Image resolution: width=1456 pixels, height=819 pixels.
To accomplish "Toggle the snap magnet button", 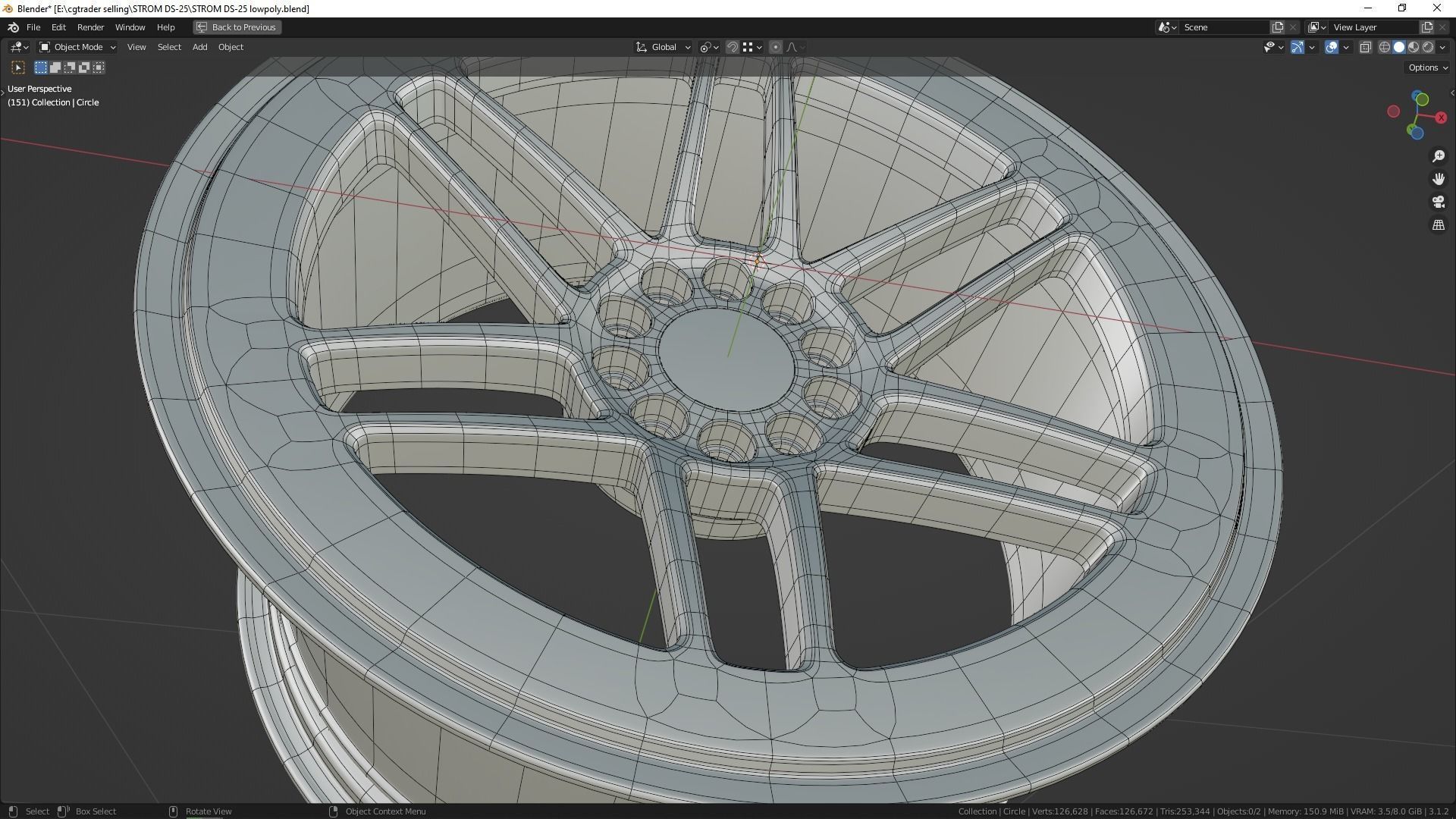I will click(733, 47).
